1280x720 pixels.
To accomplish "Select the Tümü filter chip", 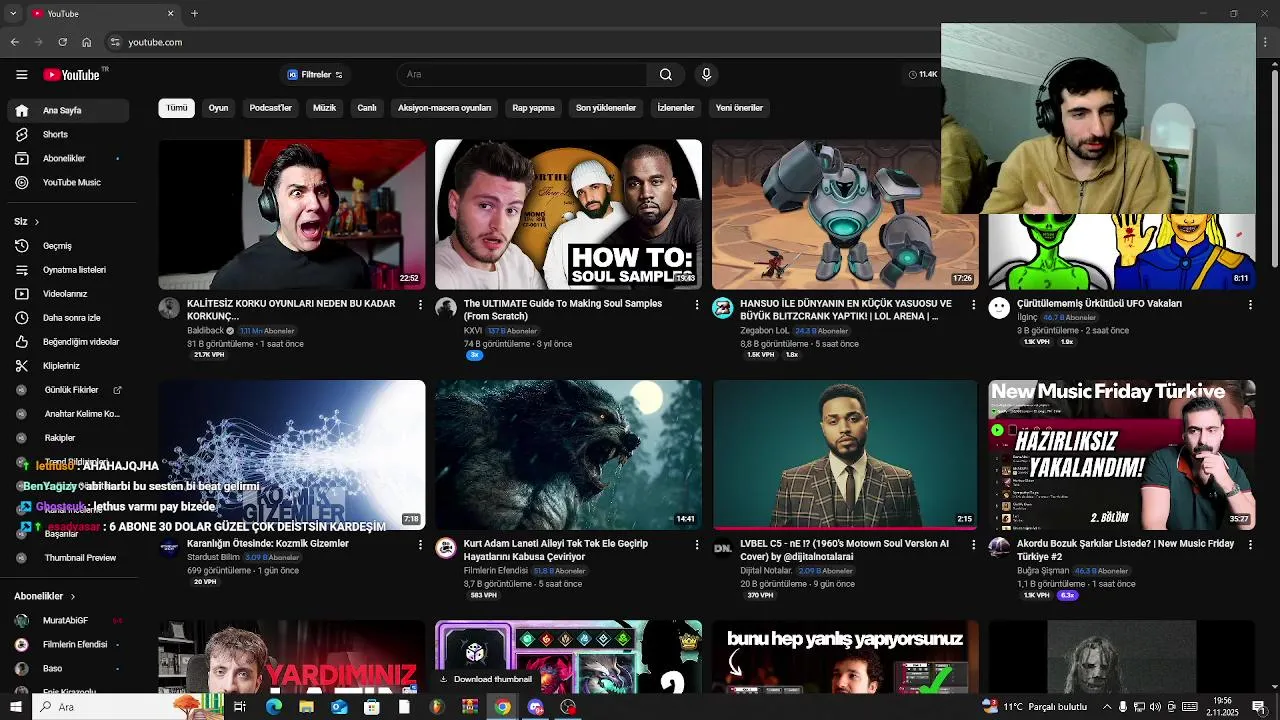I will [x=177, y=108].
